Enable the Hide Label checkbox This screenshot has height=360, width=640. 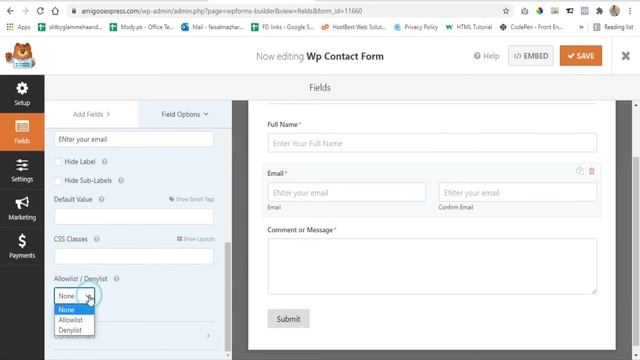(x=58, y=162)
